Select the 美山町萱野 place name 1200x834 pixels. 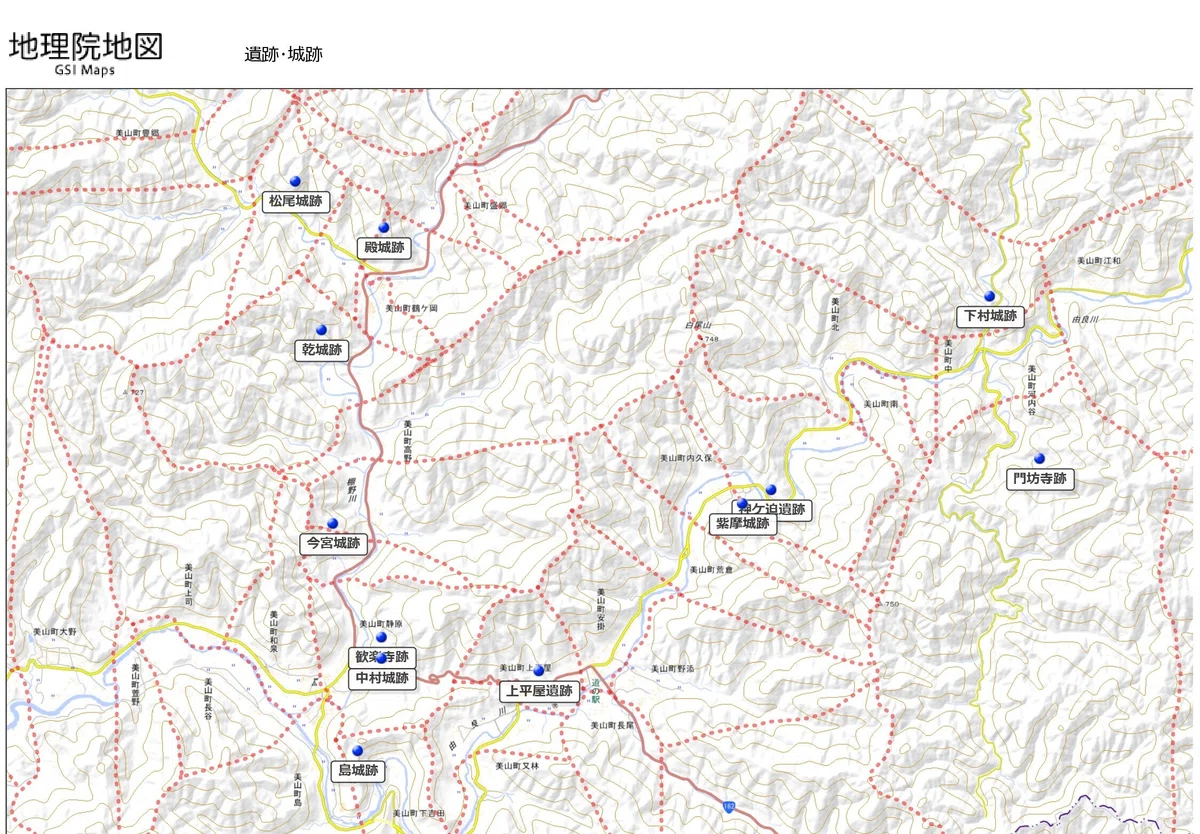coord(135,685)
